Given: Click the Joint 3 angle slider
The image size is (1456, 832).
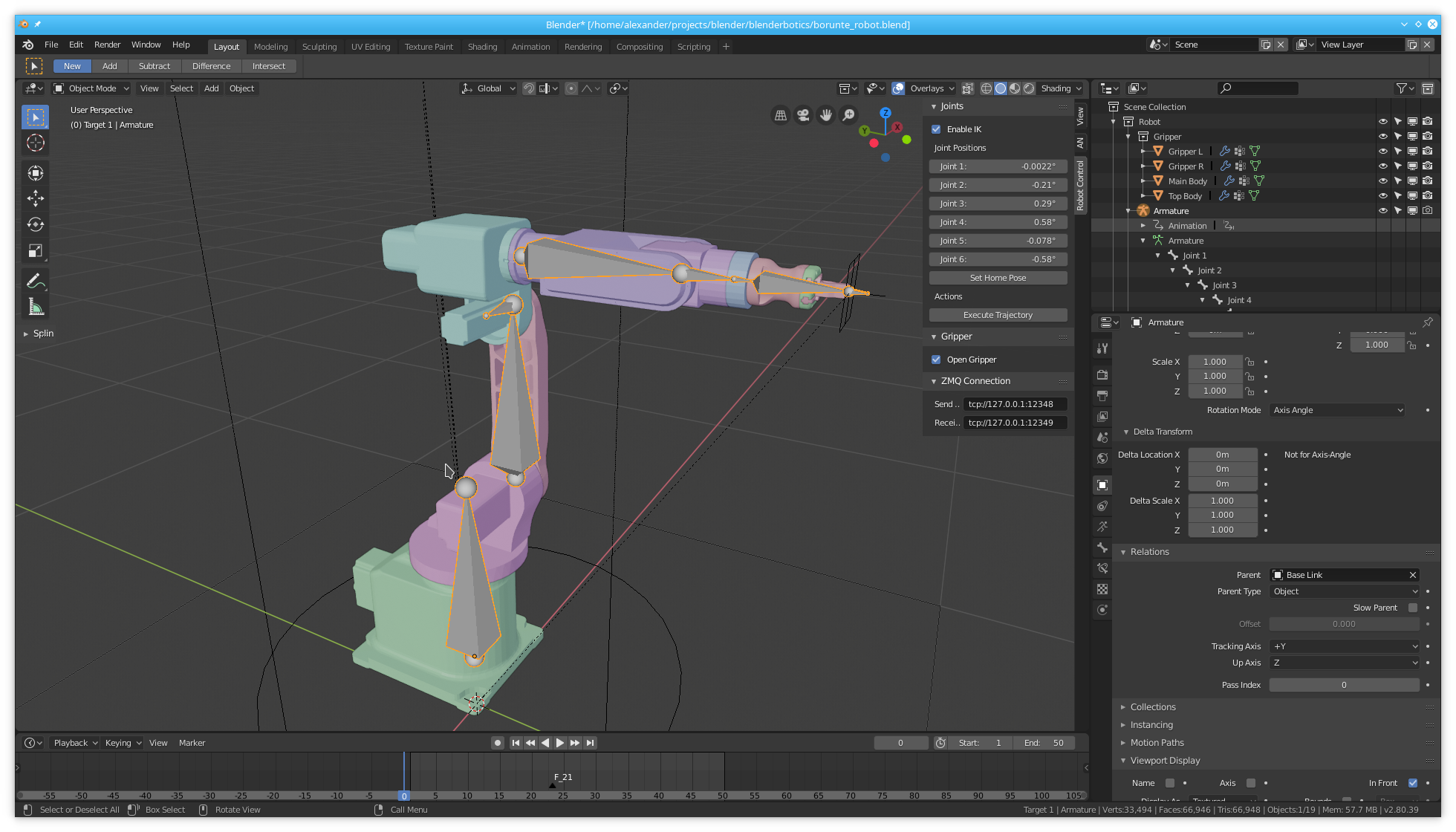Looking at the screenshot, I should coord(998,204).
